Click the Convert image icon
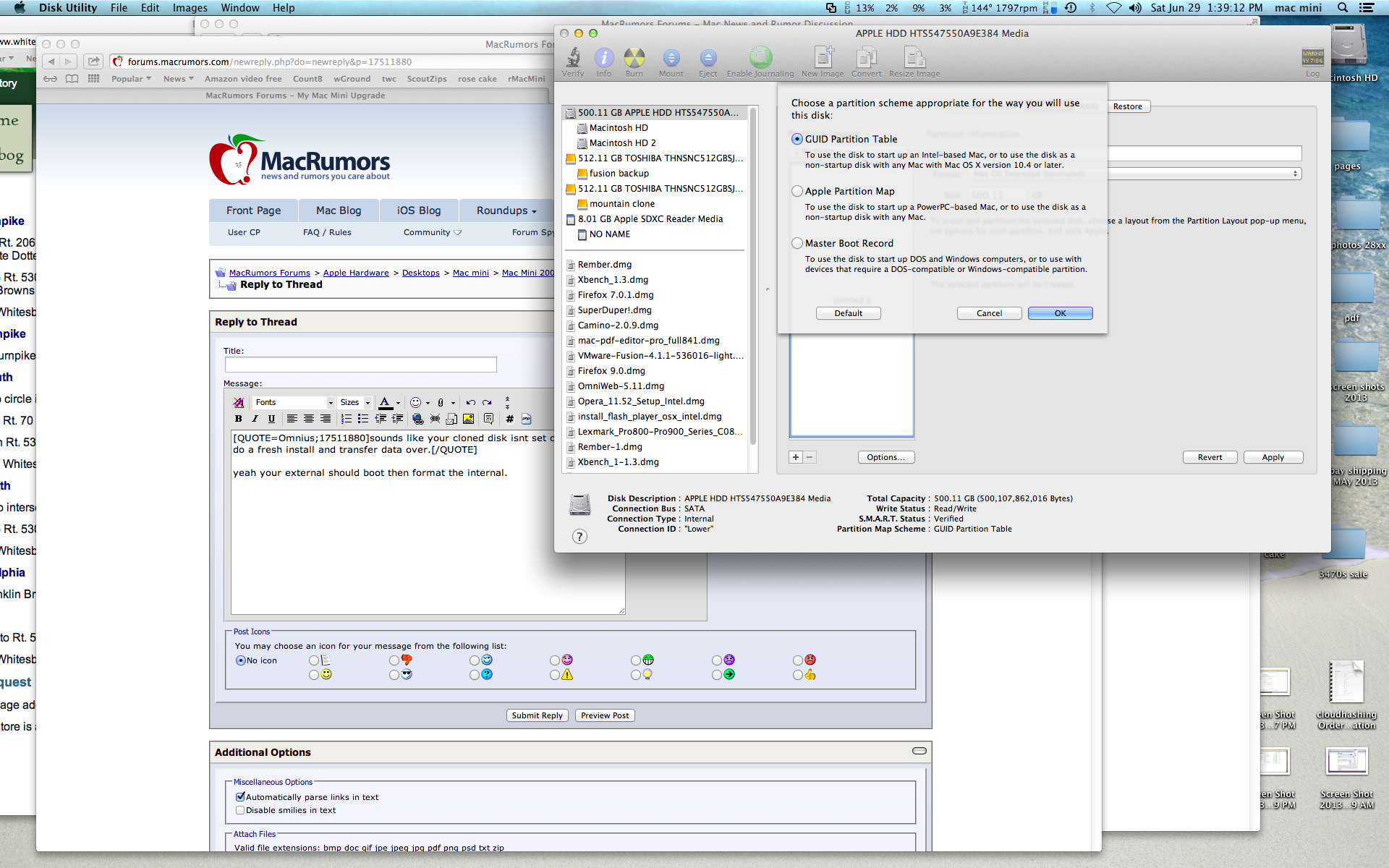The width and height of the screenshot is (1389, 868). tap(866, 59)
